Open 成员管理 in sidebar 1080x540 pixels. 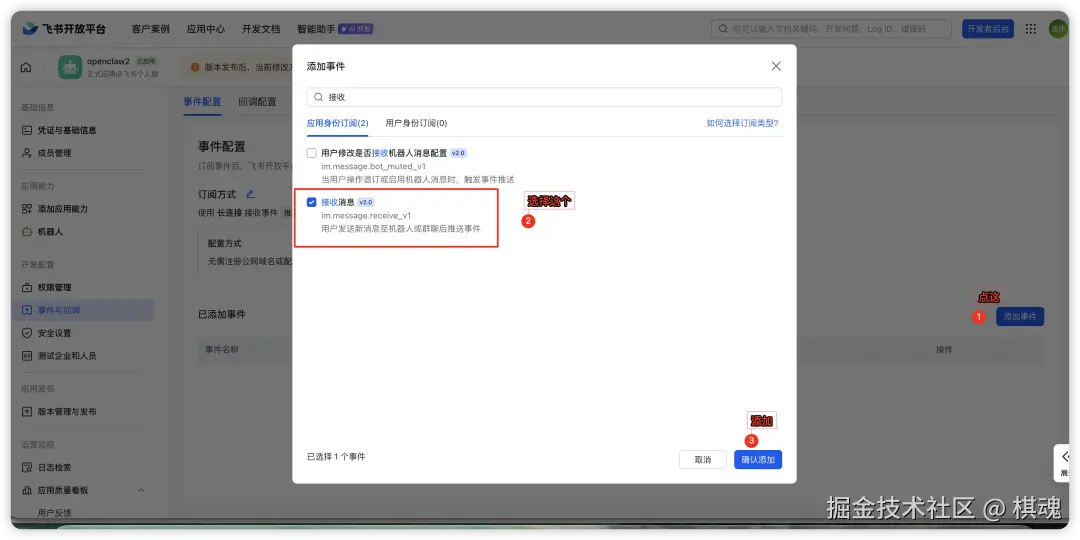point(54,153)
